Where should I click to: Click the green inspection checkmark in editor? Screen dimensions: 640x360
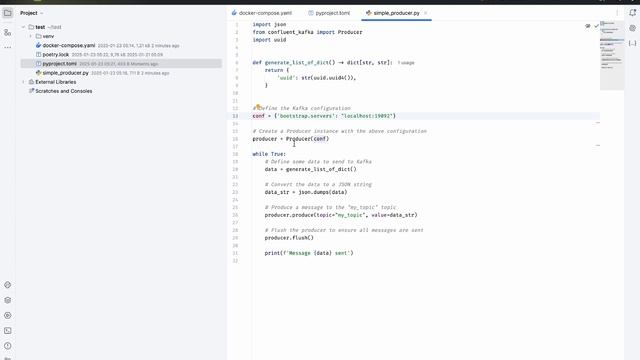point(596,26)
